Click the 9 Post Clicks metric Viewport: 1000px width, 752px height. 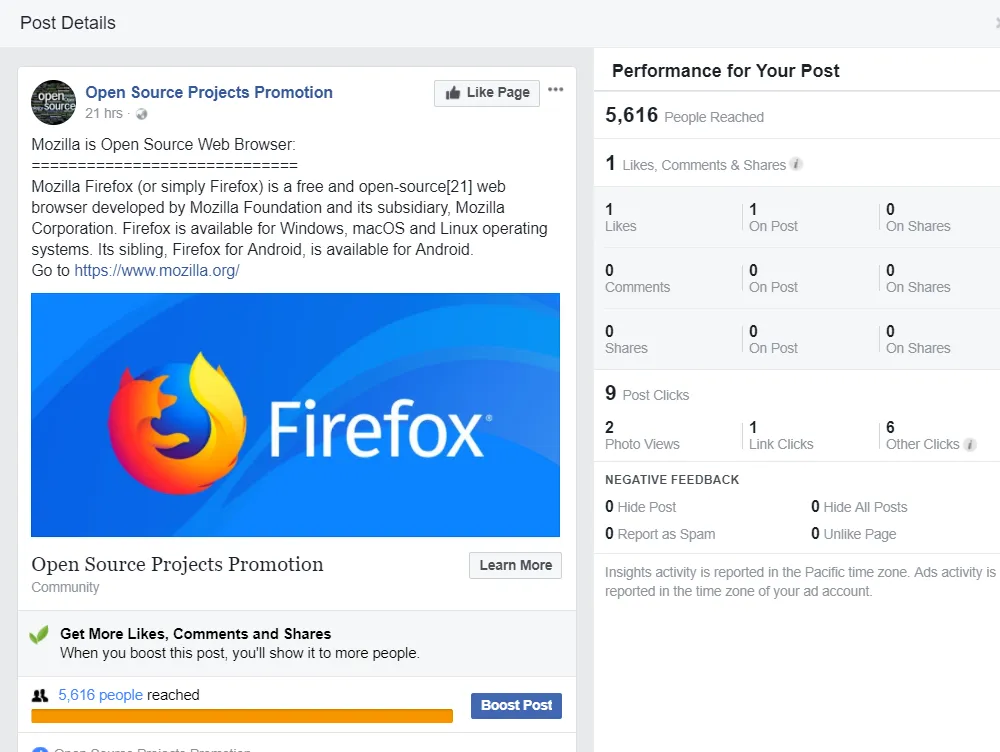647,394
